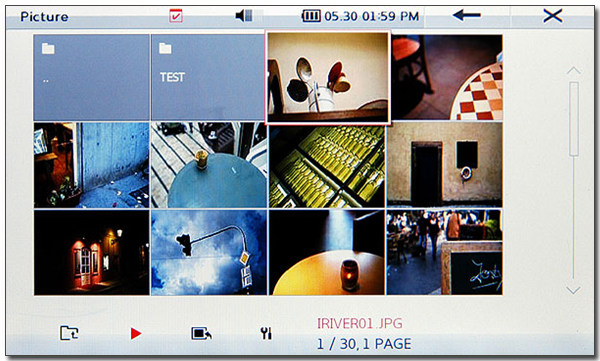The height and width of the screenshot is (361, 600).
Task: Open the red calendar checkmark icon
Action: tap(176, 16)
